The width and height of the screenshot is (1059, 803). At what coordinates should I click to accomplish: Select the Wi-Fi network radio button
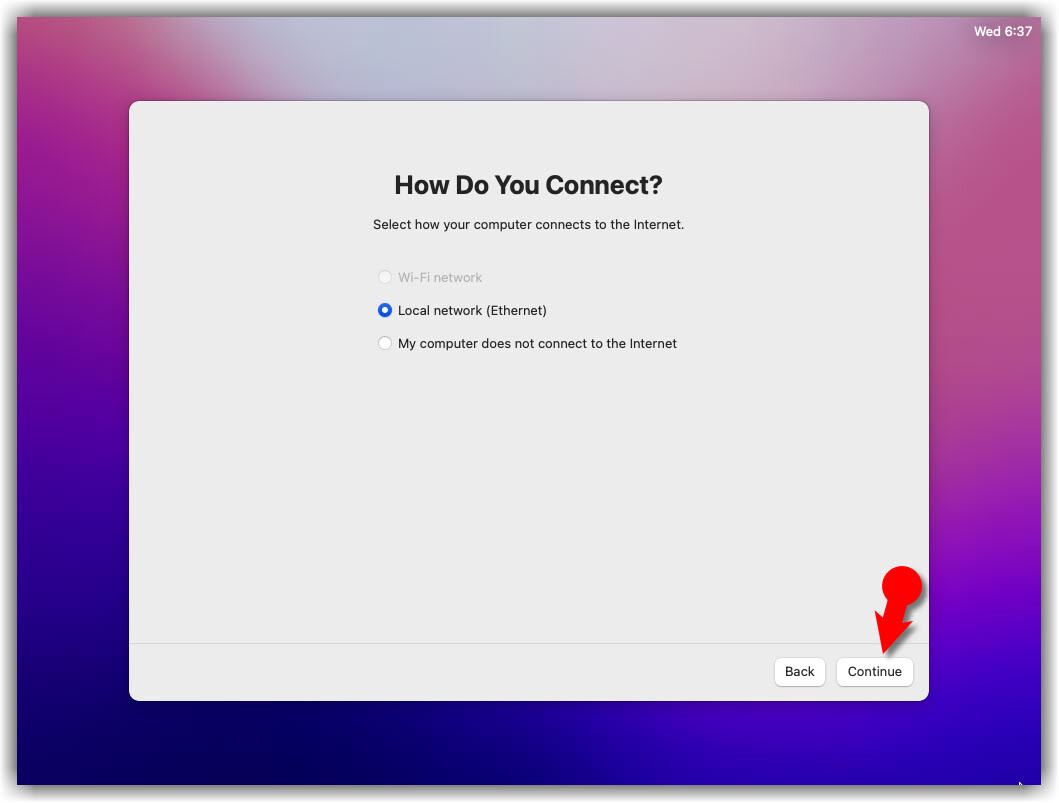[385, 277]
